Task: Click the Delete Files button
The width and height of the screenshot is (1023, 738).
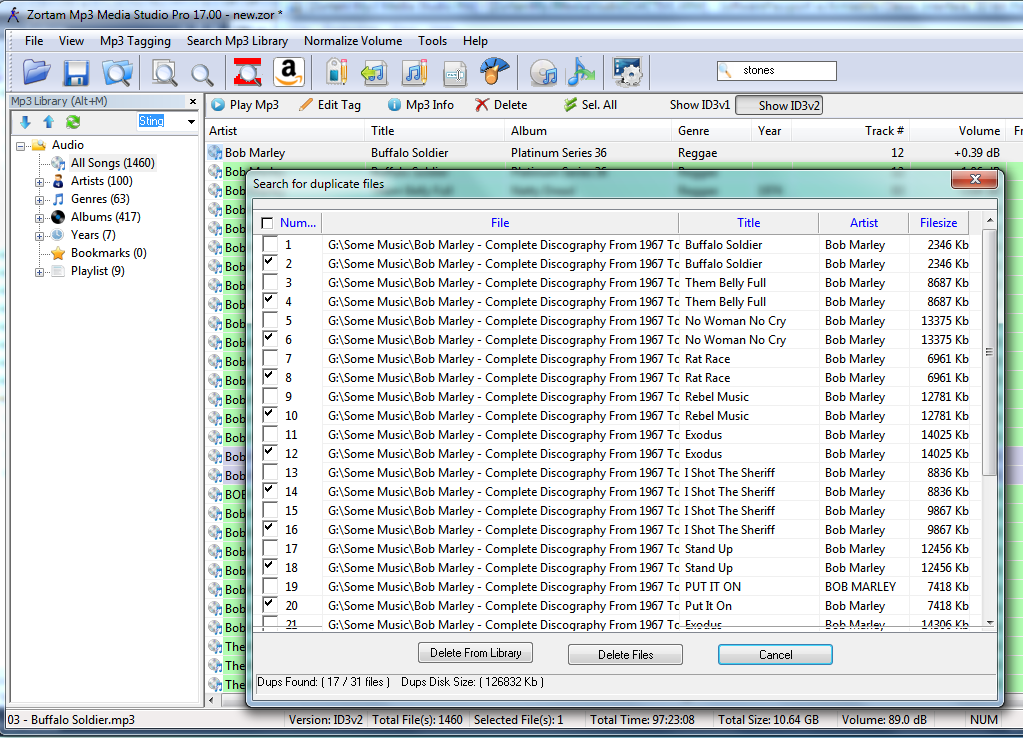Action: pyautogui.click(x=625, y=654)
